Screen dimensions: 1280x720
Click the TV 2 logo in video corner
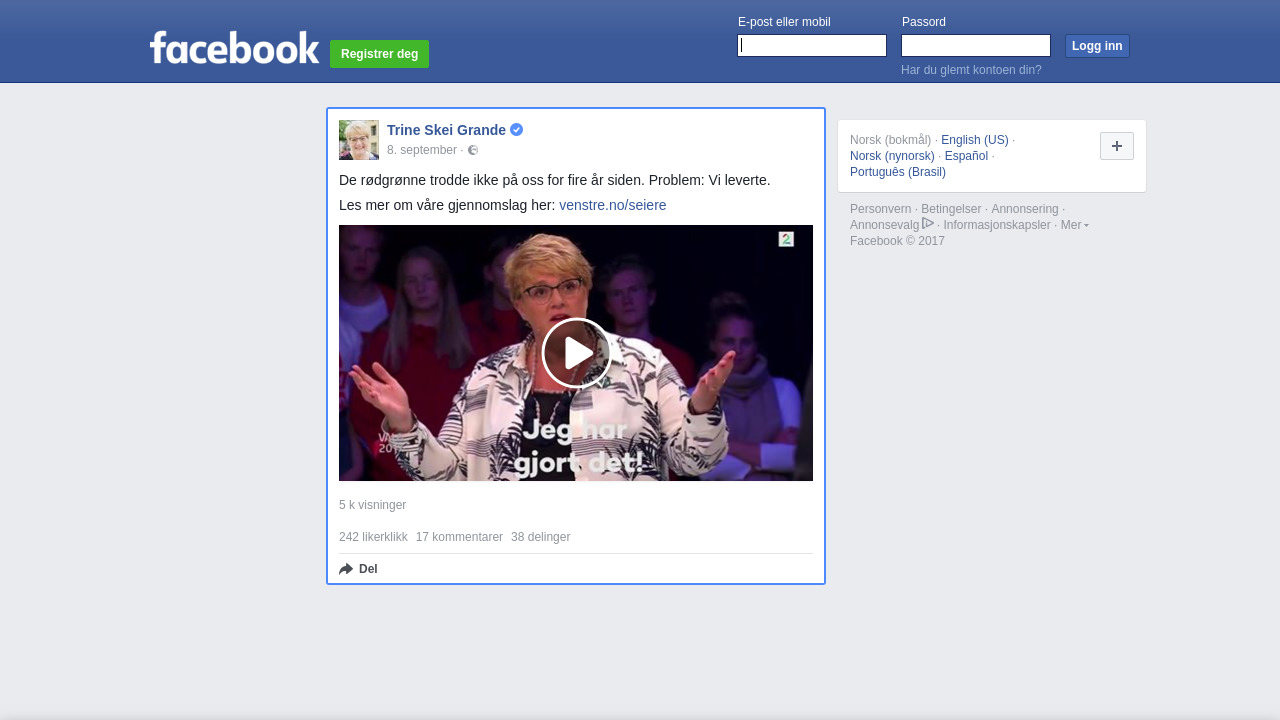(786, 239)
